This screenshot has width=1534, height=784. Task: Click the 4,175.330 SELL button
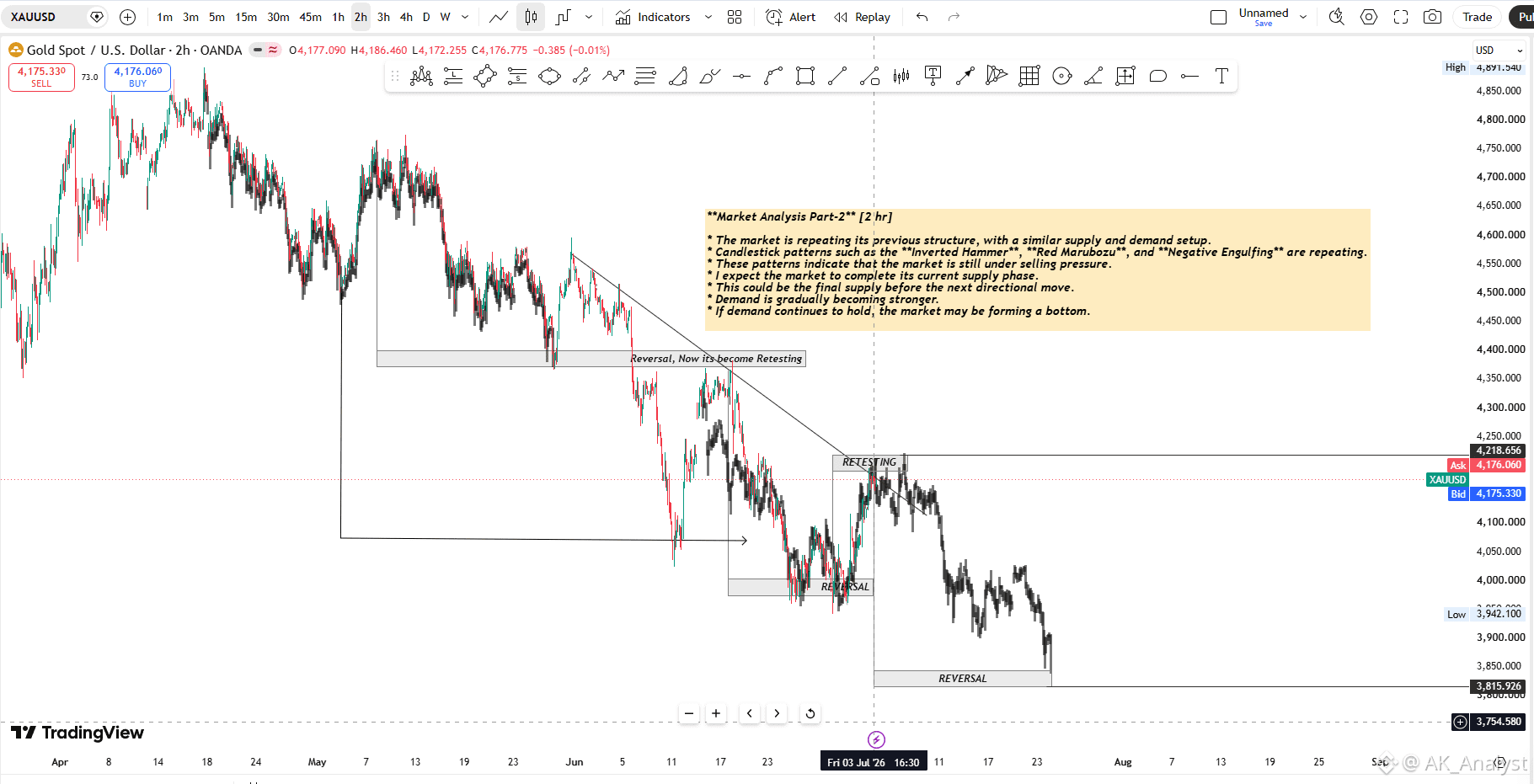pos(41,77)
